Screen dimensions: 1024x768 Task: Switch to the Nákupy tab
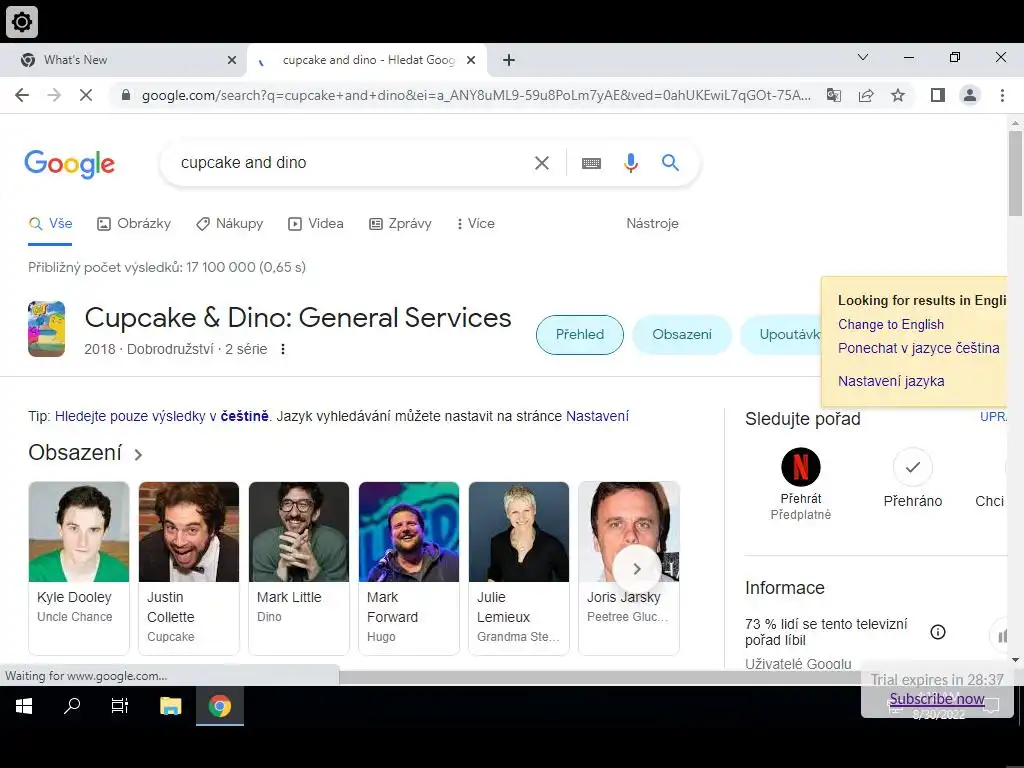tap(230, 223)
